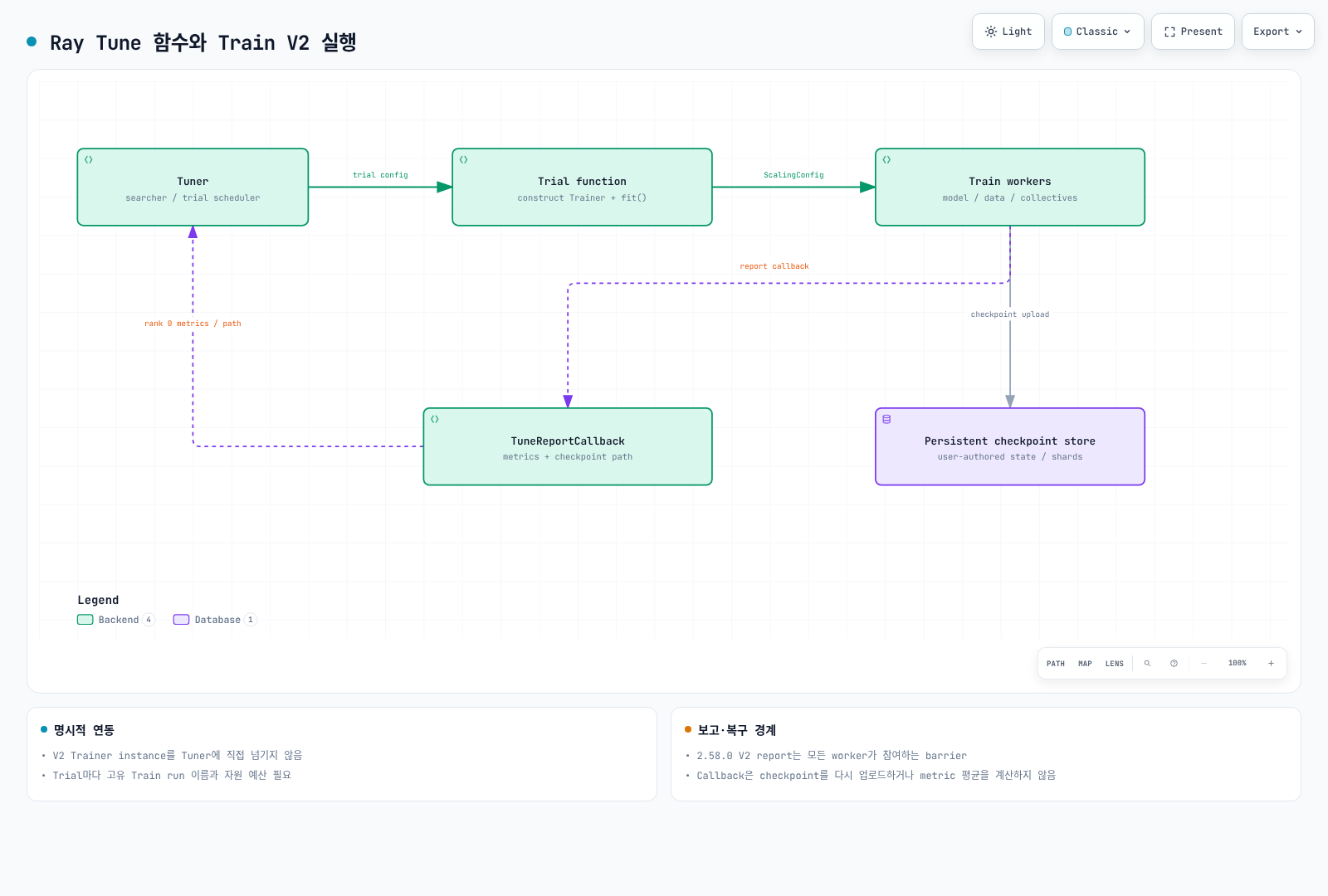Viewport: 1328px width, 896px height.
Task: Click bullet 'Trial마다 고유 Train run 이름과 자원 예산 필요'
Action: click(172, 776)
